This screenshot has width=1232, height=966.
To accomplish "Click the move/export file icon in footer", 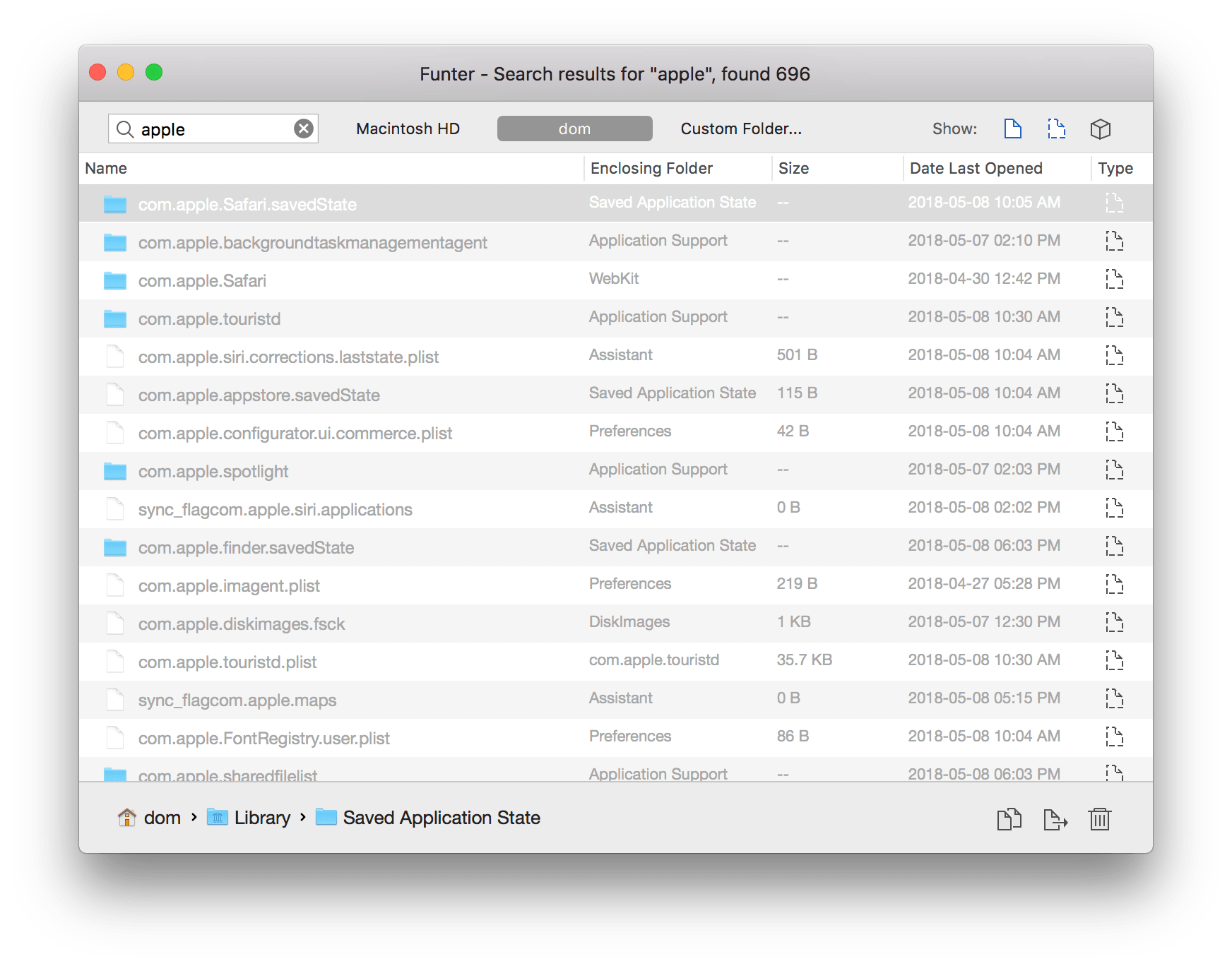I will 1055,819.
